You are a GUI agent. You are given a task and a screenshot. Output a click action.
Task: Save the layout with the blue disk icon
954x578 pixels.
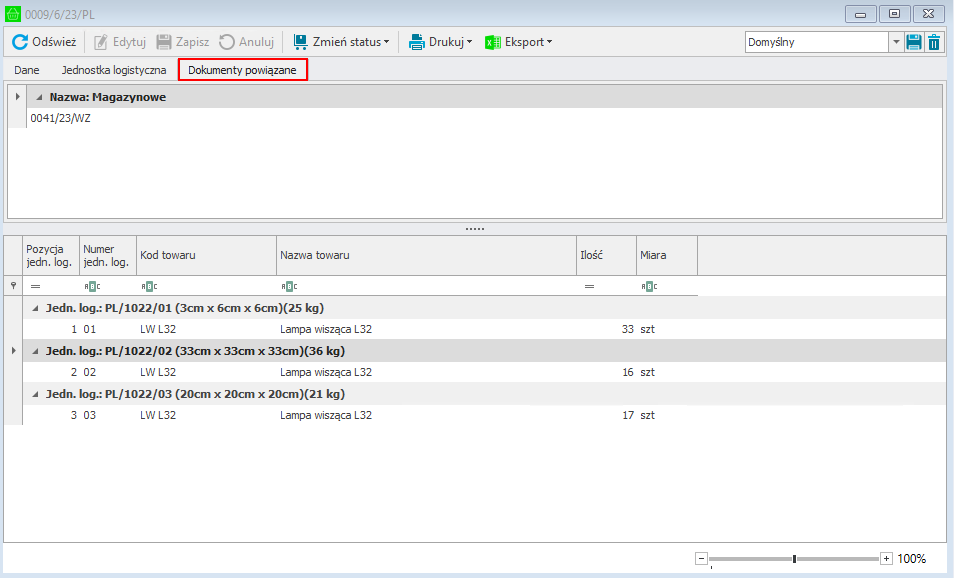[x=913, y=42]
